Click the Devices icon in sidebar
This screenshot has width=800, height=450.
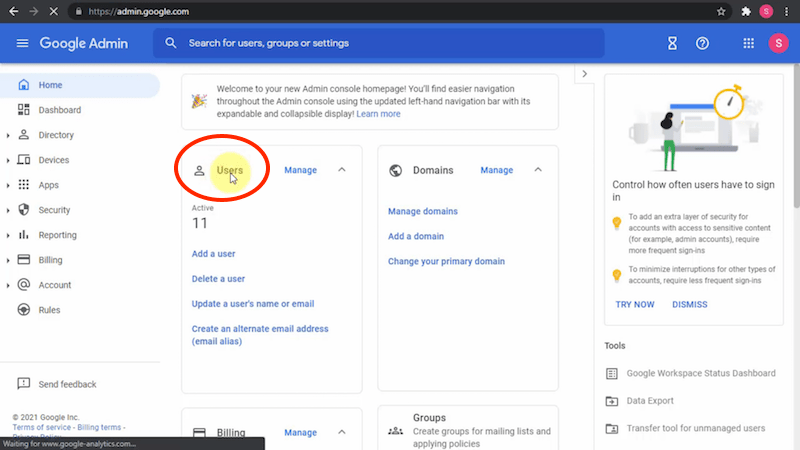click(23, 160)
